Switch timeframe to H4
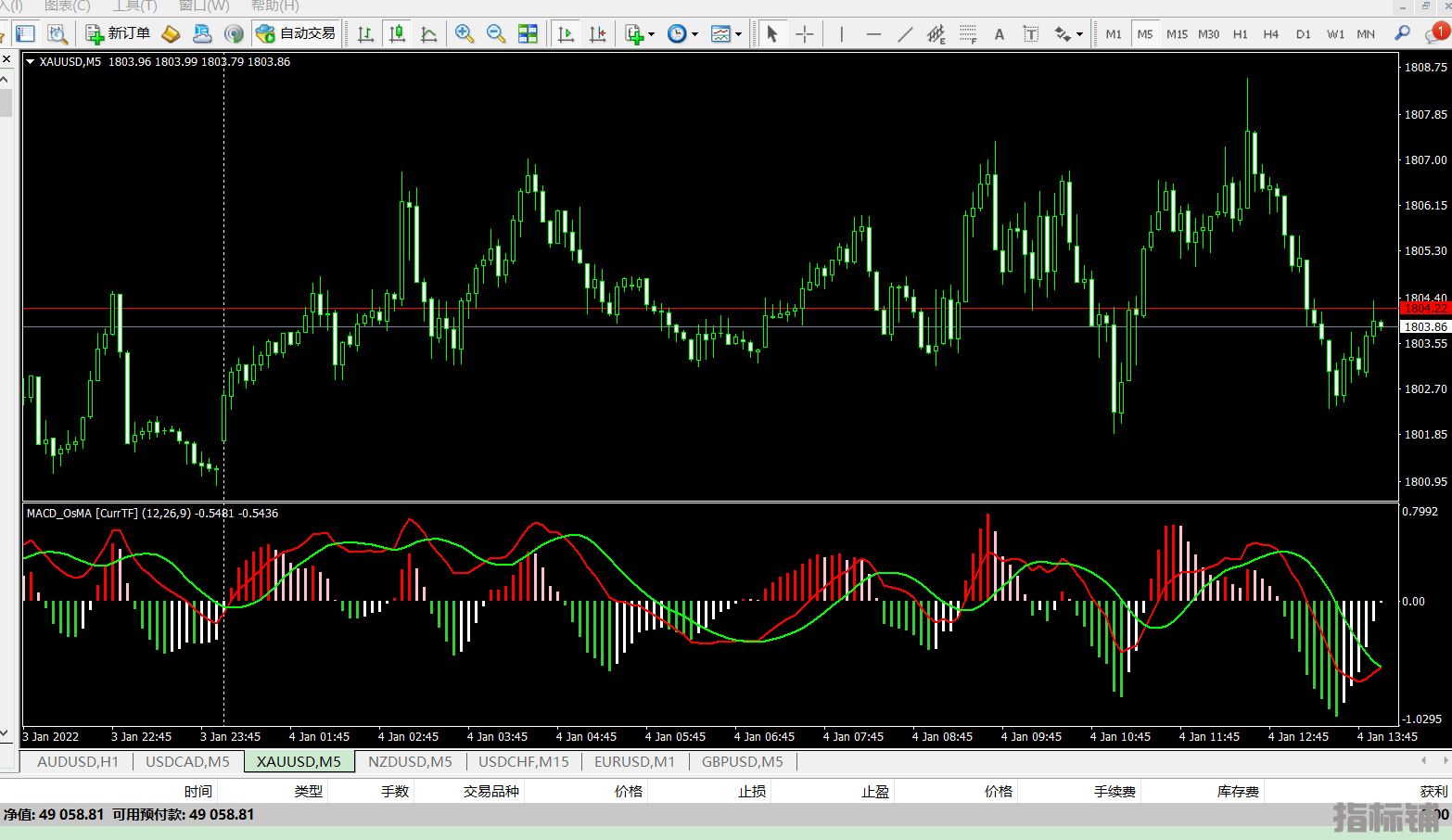The image size is (1452, 840). (x=1271, y=34)
